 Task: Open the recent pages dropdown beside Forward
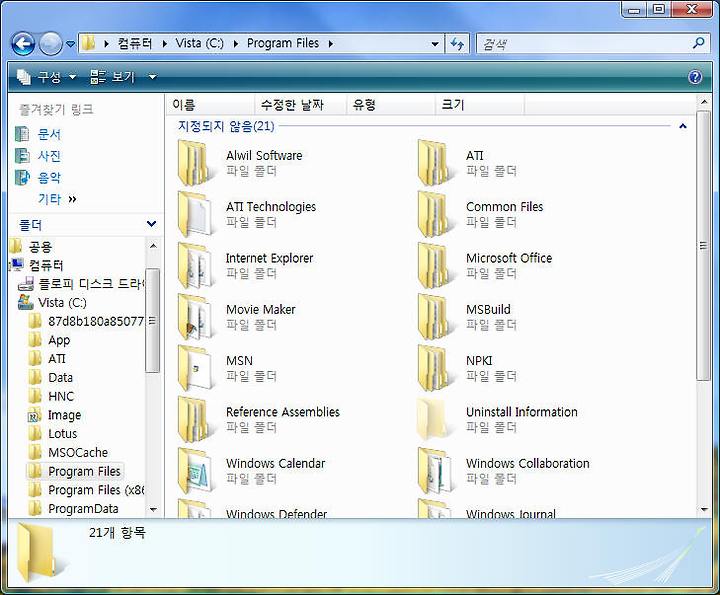(x=70, y=45)
